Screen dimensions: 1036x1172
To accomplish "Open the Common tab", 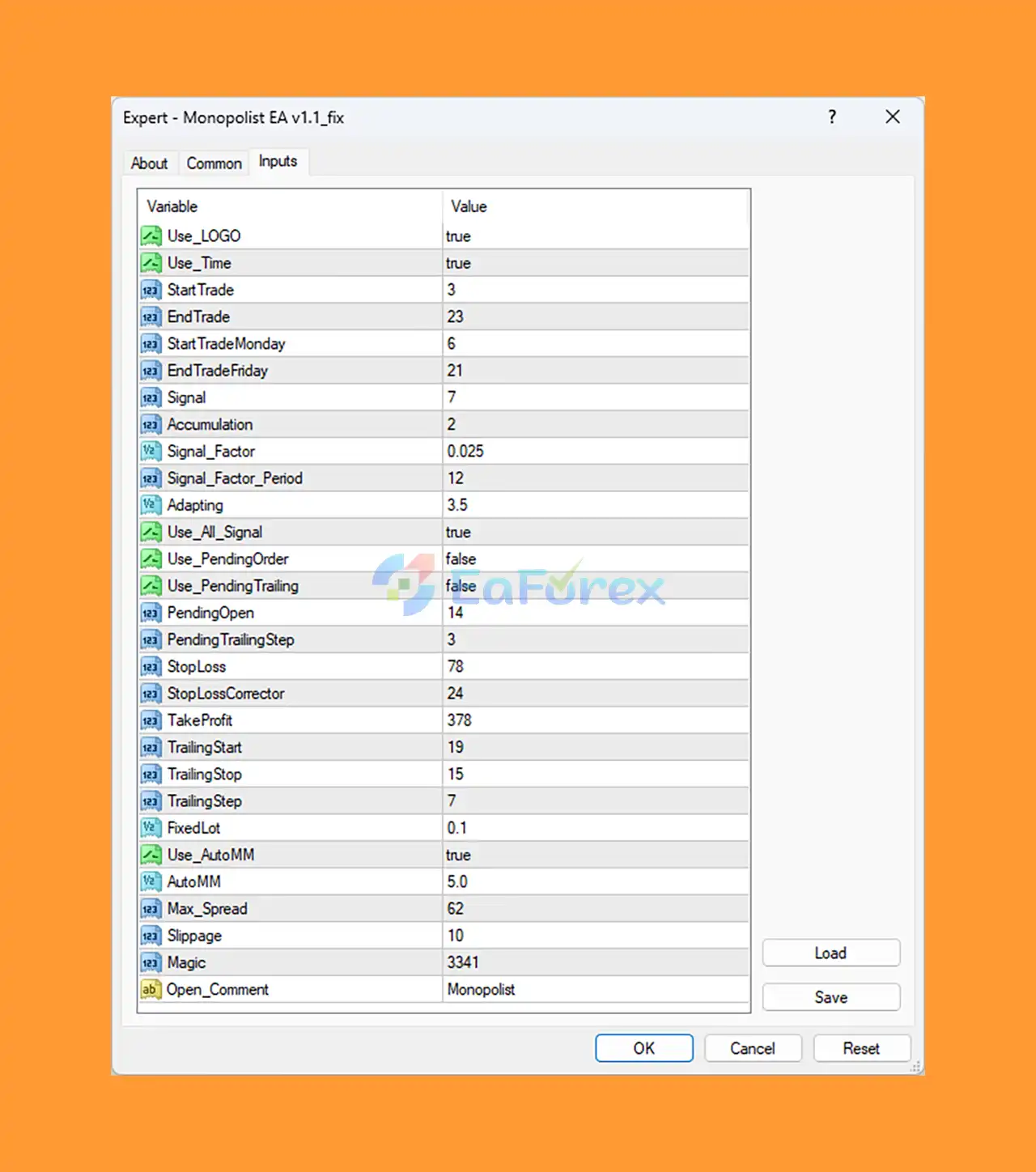I will [214, 163].
